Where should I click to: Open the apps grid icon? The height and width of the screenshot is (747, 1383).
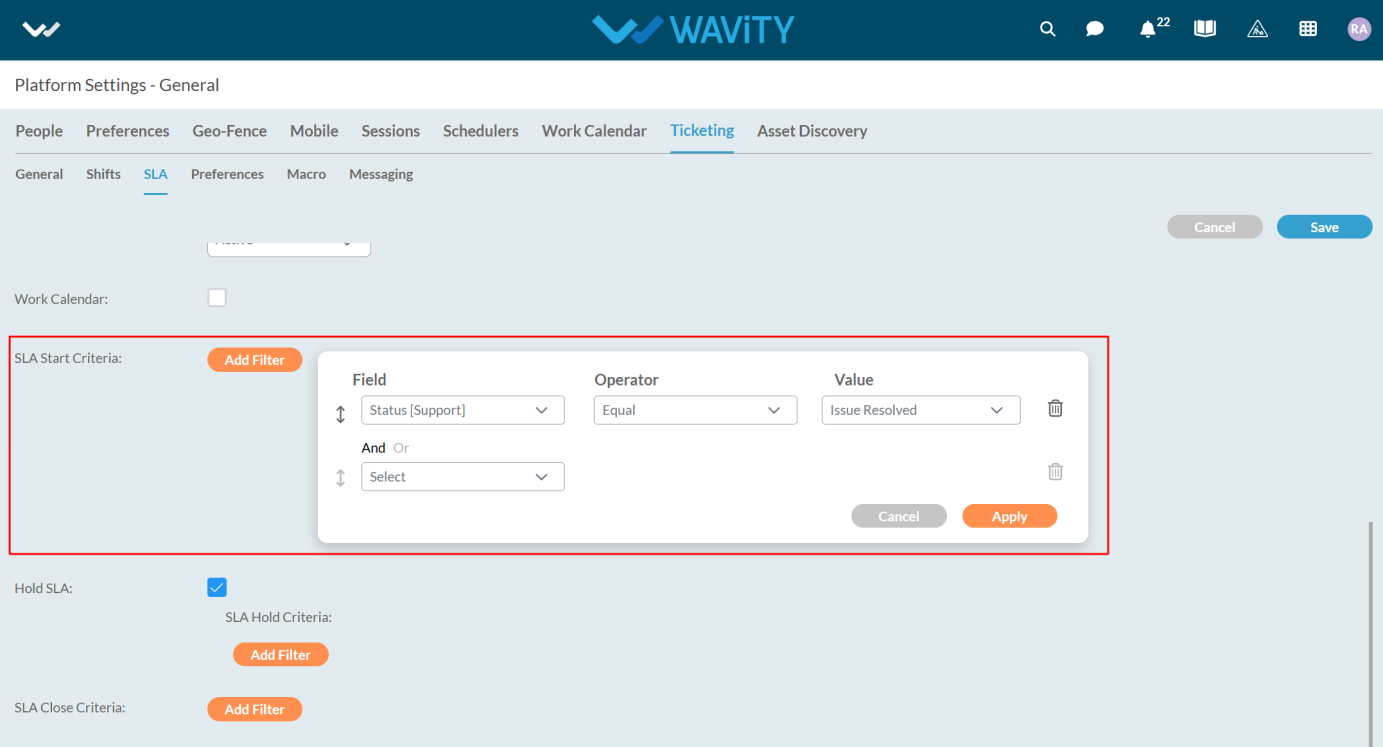tap(1307, 29)
